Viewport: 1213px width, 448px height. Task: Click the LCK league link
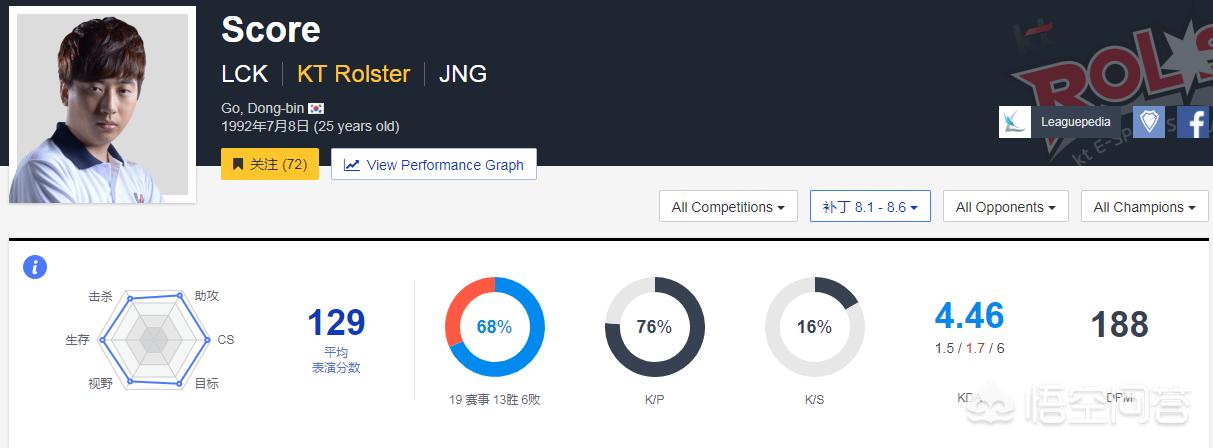pos(245,74)
